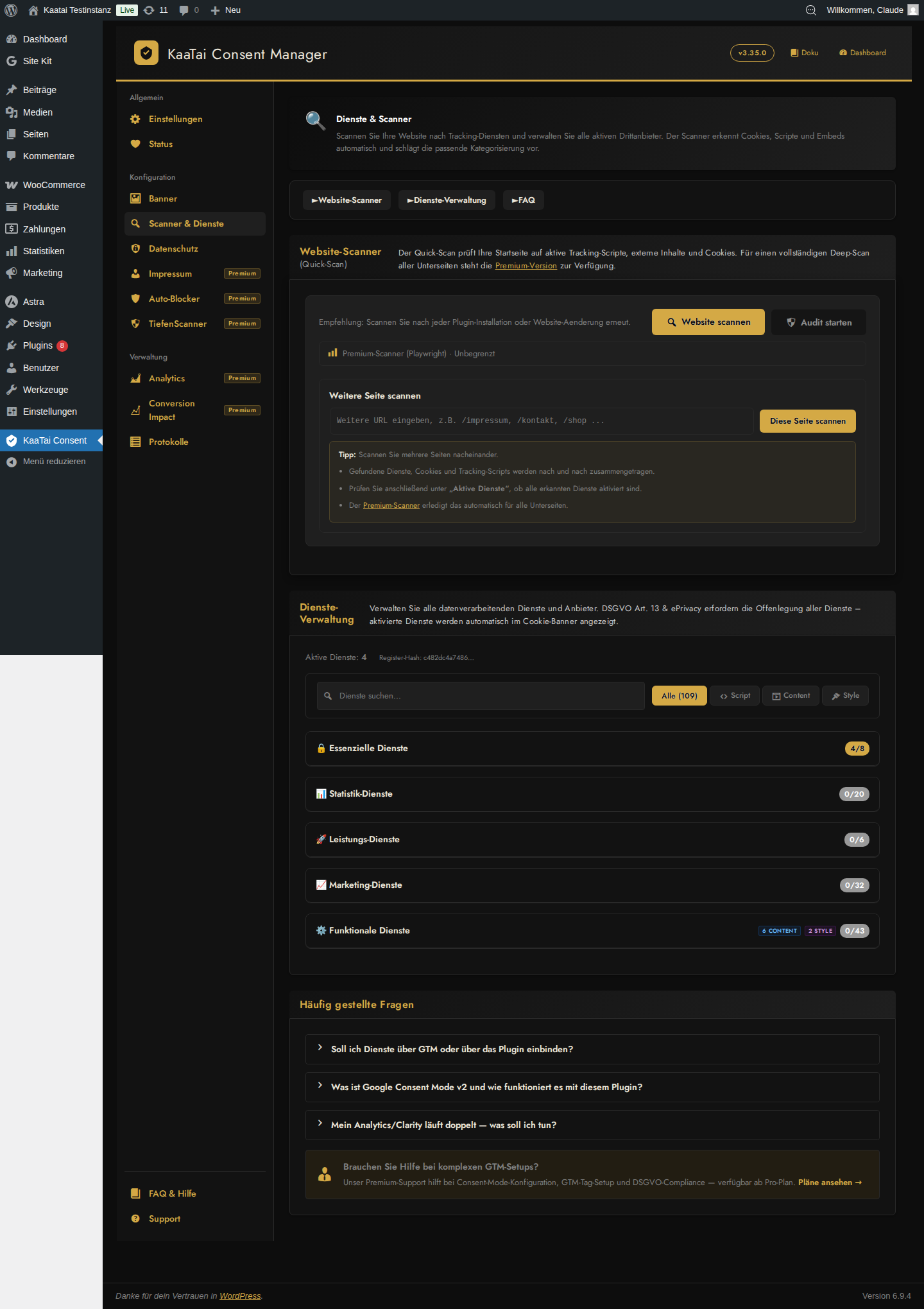924x1309 pixels.
Task: Click the v3.35.0 version badge
Action: point(752,53)
